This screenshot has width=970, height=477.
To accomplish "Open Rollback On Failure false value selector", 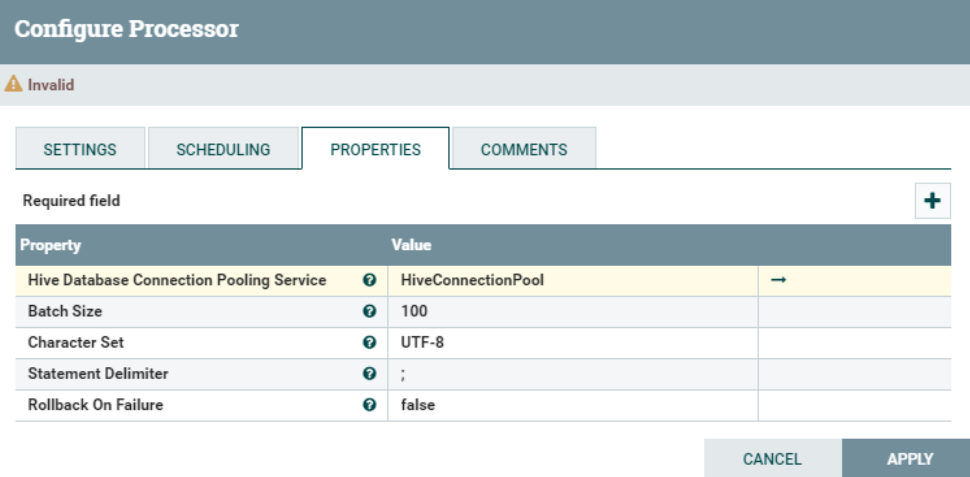I will pos(573,405).
